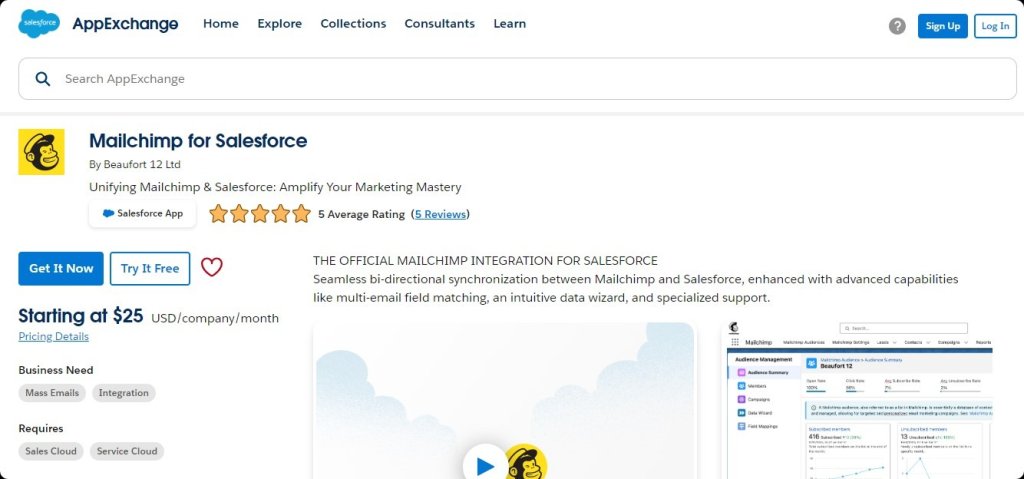The width and height of the screenshot is (1024, 479).
Task: Click the AppExchange title
Action: (125, 24)
